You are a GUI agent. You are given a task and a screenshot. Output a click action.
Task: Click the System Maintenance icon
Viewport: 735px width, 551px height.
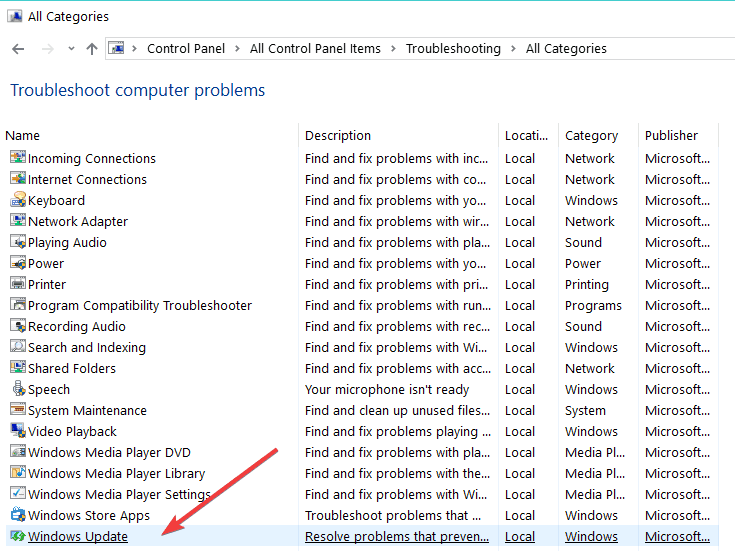point(18,409)
